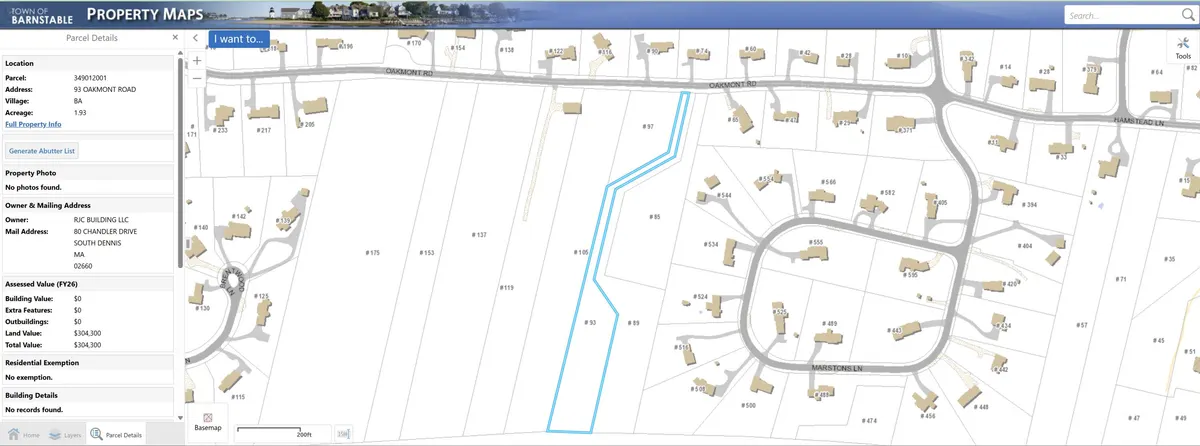Open the Full Property Info link
This screenshot has height=446, width=1200.
pyautogui.click(x=33, y=124)
